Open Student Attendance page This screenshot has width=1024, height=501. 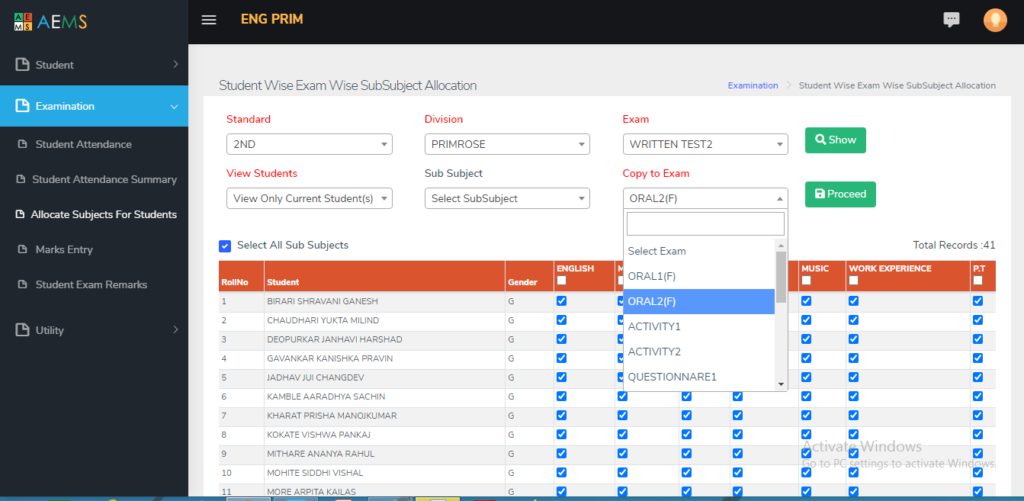84,144
